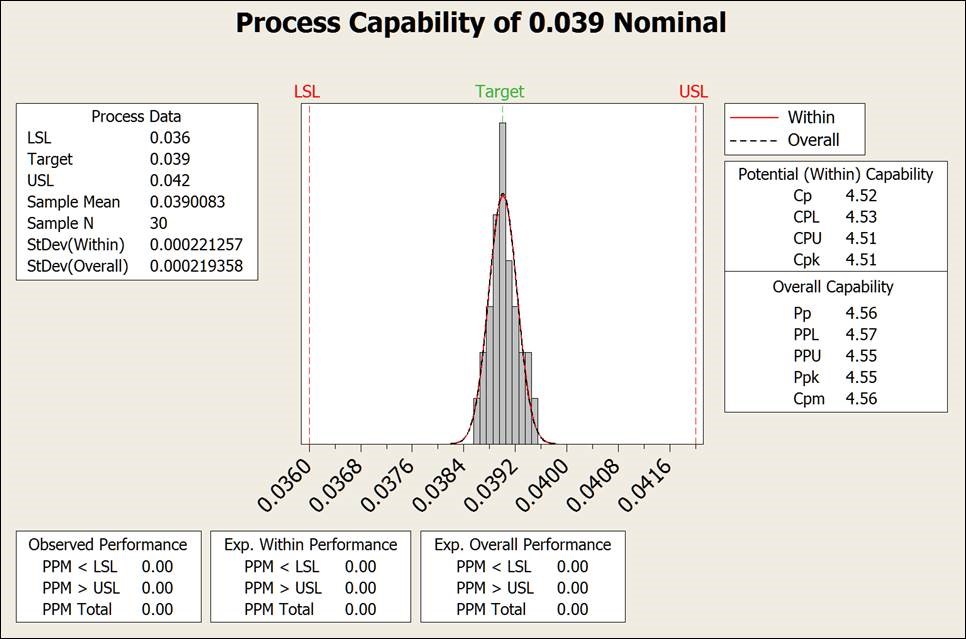
Task: Select the LSL label above the histogram
Action: [307, 92]
